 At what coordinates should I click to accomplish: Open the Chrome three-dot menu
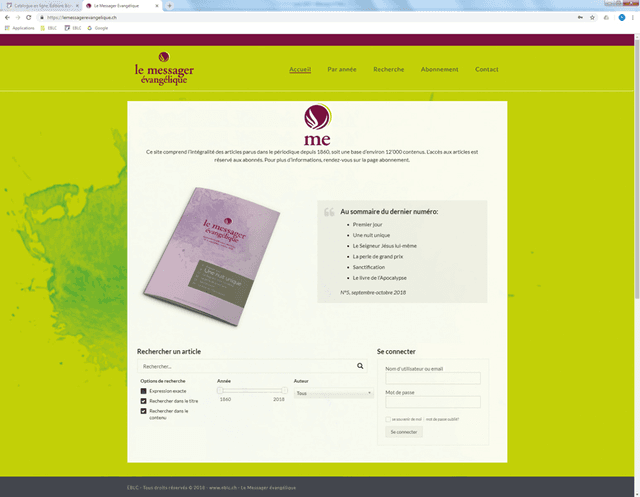tap(633, 18)
